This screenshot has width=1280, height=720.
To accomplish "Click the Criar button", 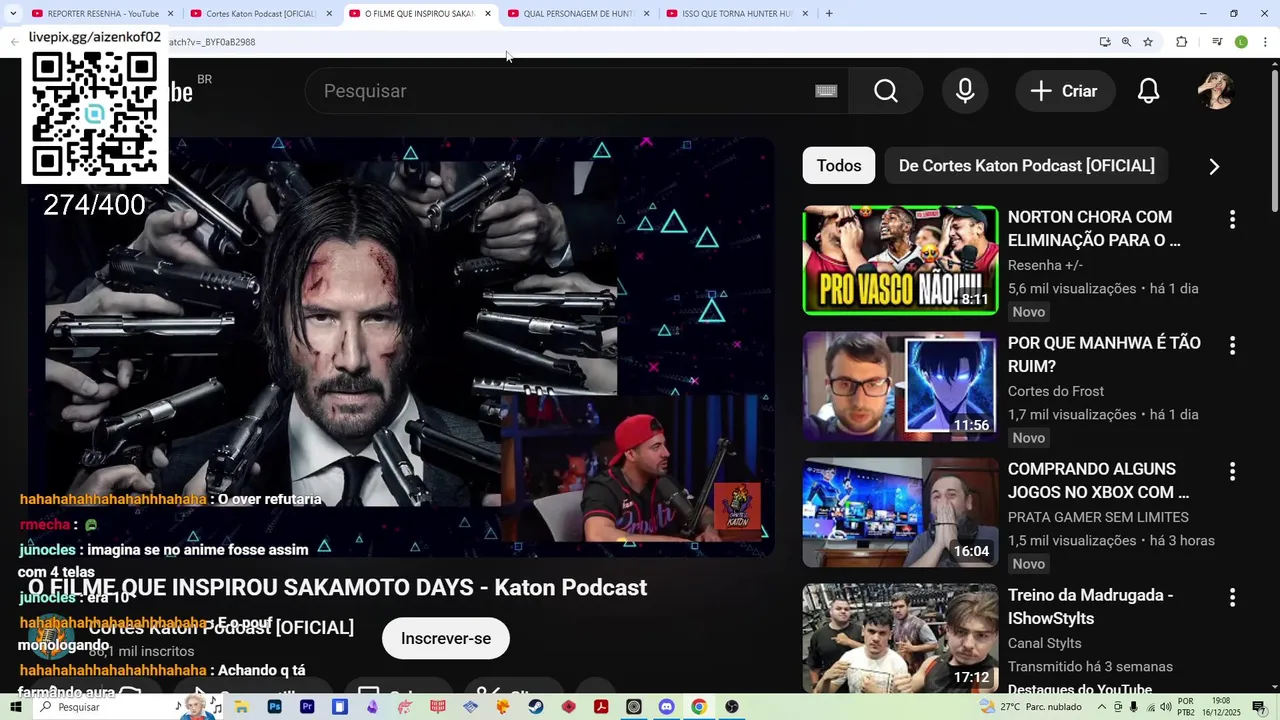I will (x=1064, y=91).
